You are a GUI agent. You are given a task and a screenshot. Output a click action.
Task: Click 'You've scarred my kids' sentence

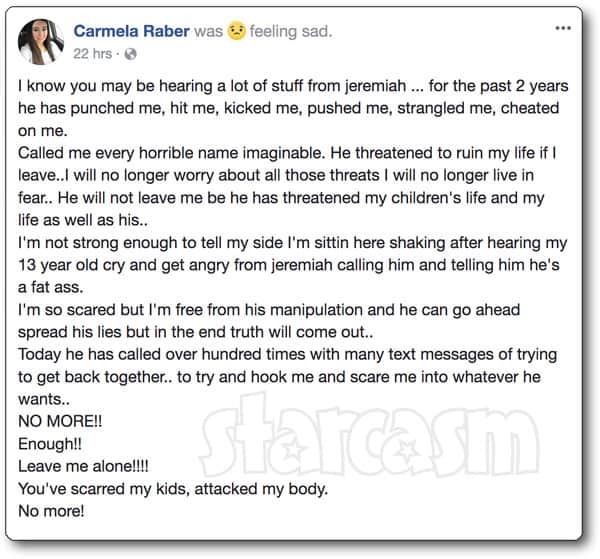click(173, 489)
